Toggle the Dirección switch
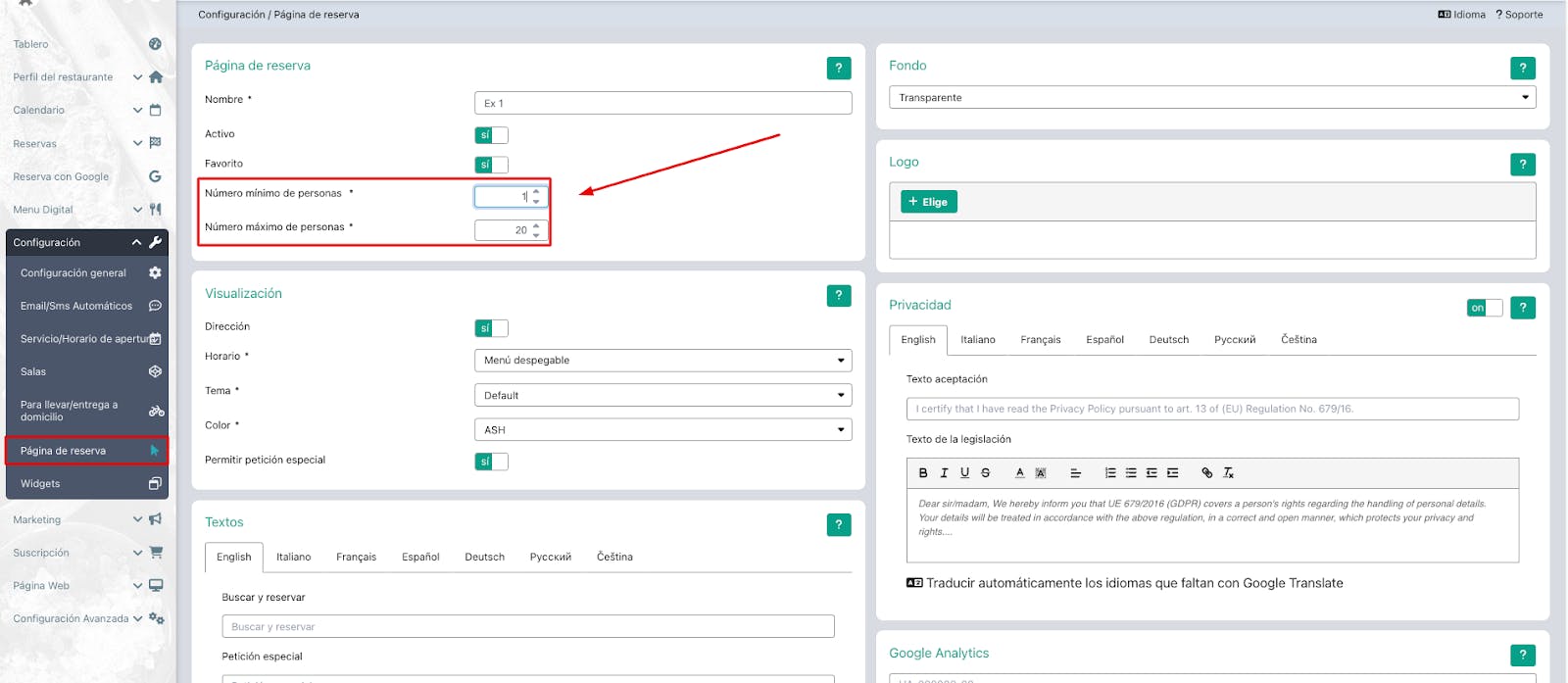The height and width of the screenshot is (683, 1568). 491,328
